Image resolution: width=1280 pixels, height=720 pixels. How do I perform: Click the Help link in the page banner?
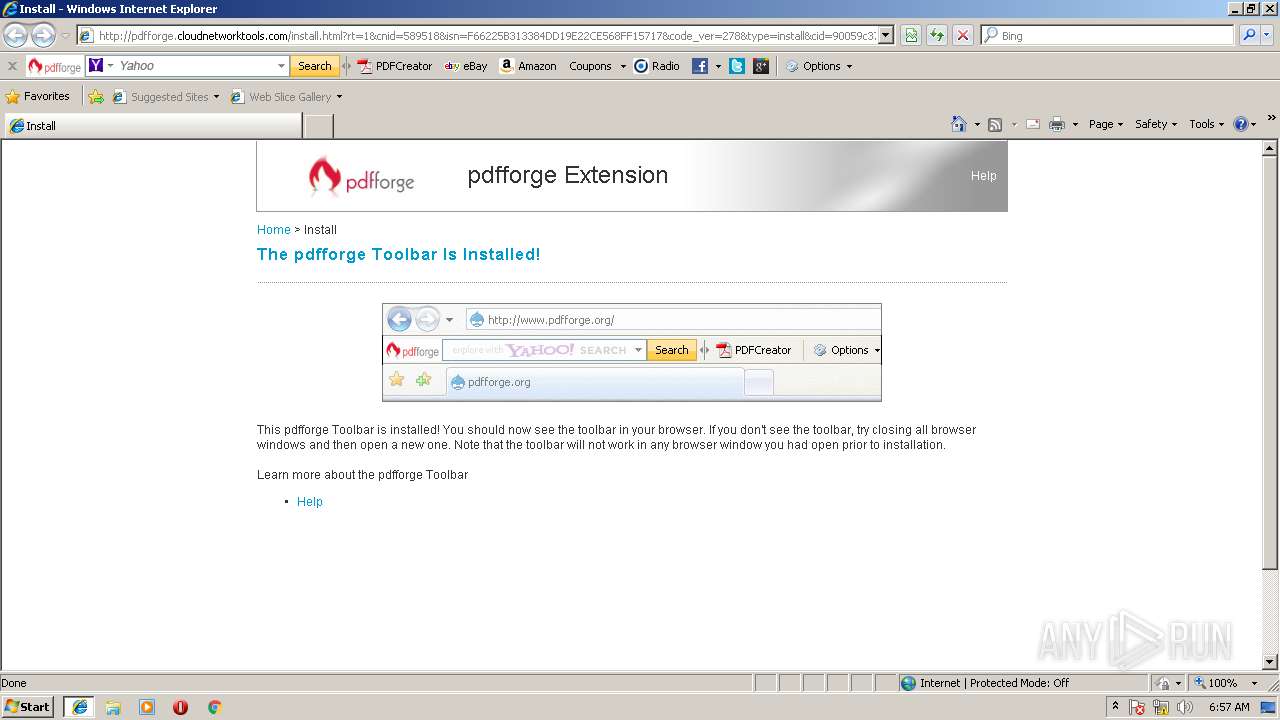coord(983,175)
